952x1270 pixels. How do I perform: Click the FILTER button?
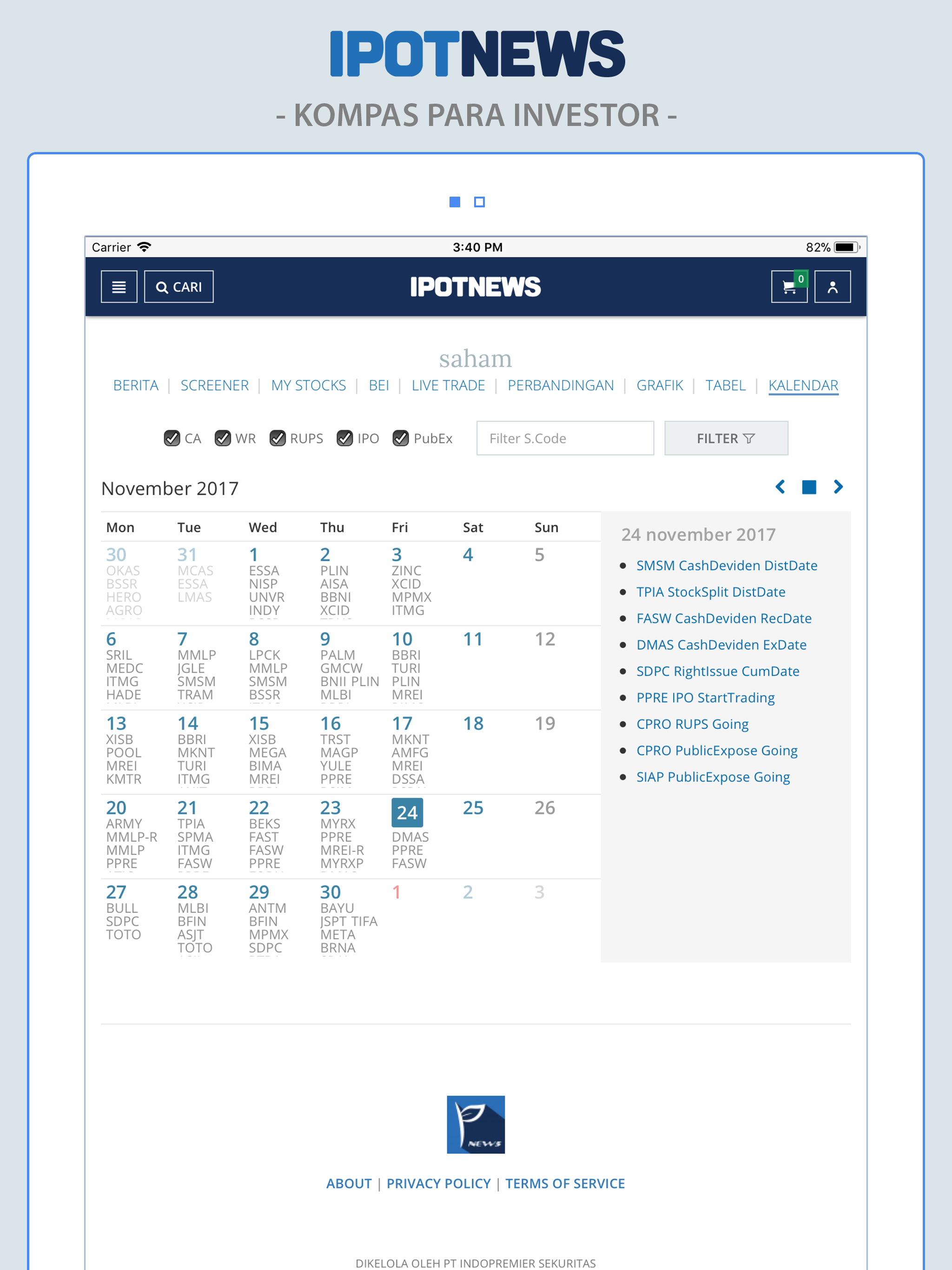point(726,438)
